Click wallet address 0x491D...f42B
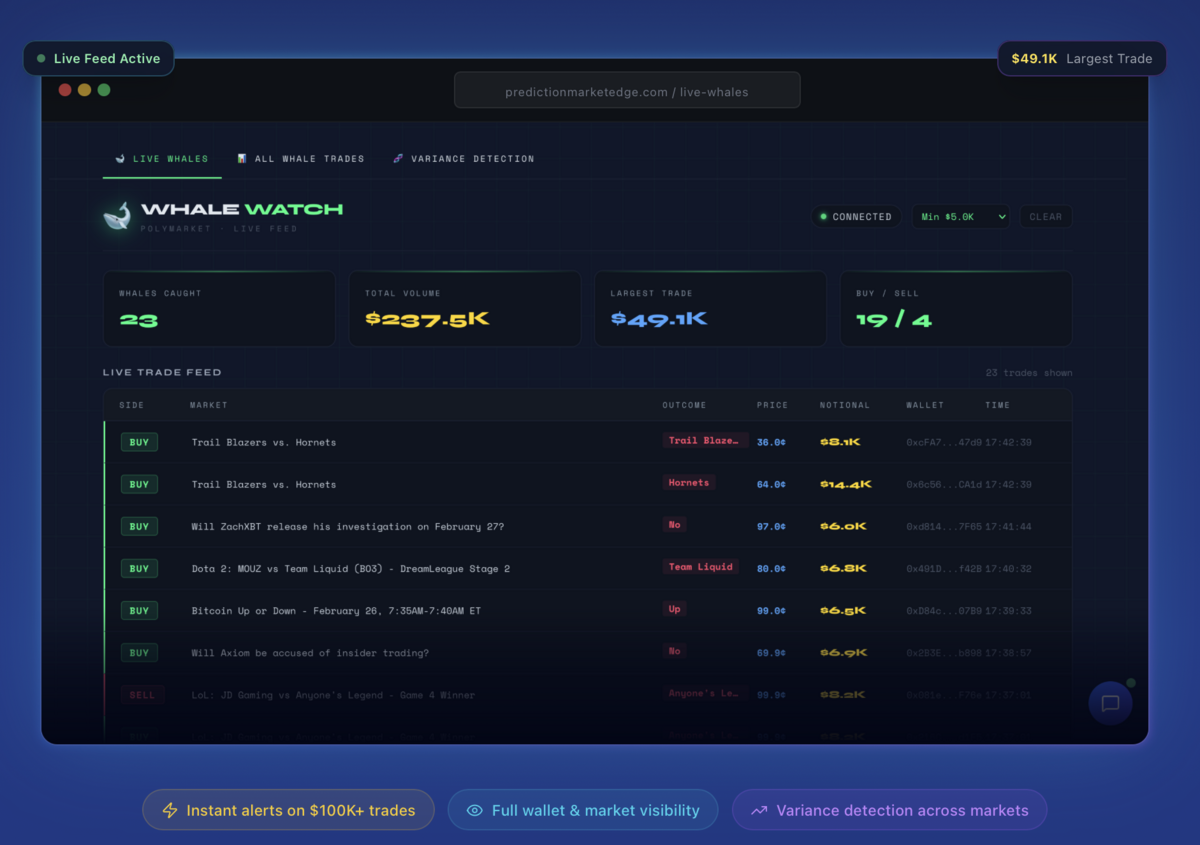1200x845 pixels. (944, 568)
